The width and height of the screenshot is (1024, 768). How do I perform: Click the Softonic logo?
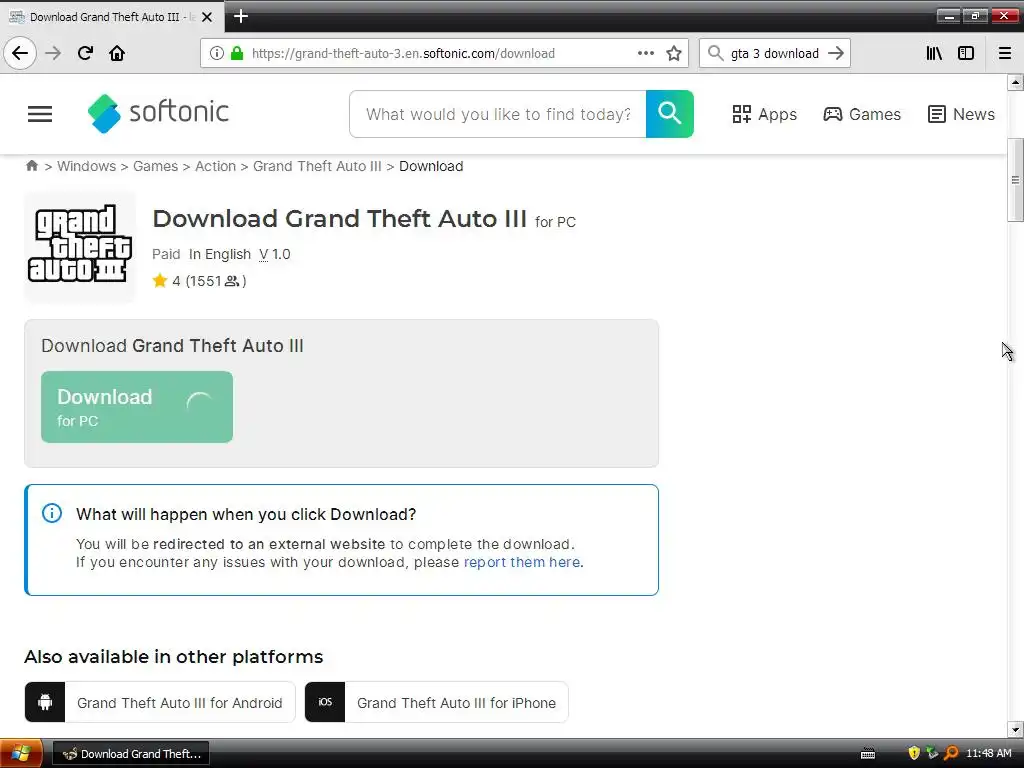[x=158, y=113]
